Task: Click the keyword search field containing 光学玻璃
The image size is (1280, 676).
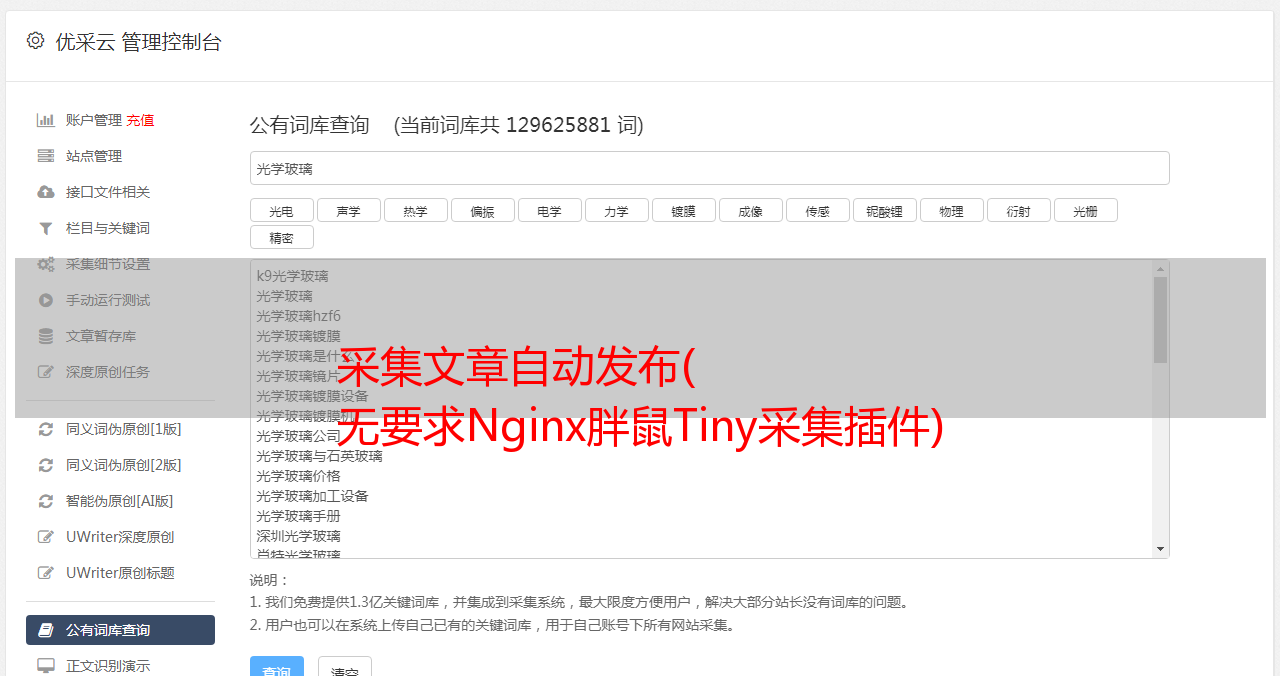Action: 709,168
